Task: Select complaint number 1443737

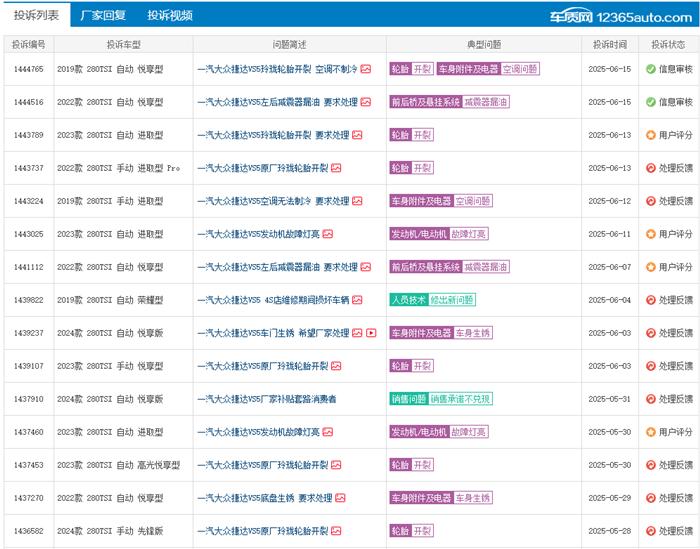Action: (x=29, y=168)
